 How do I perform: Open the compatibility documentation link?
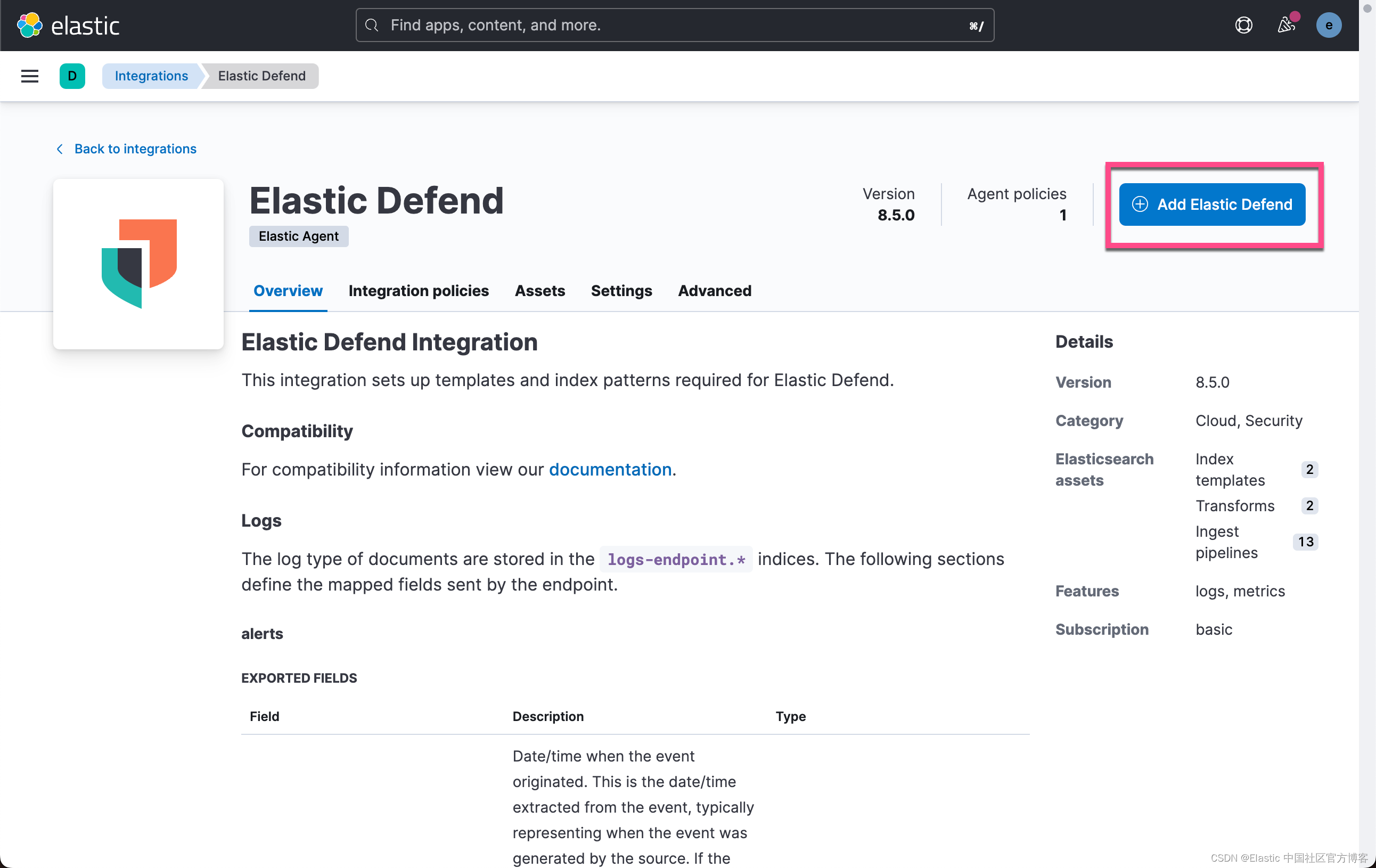click(x=610, y=469)
